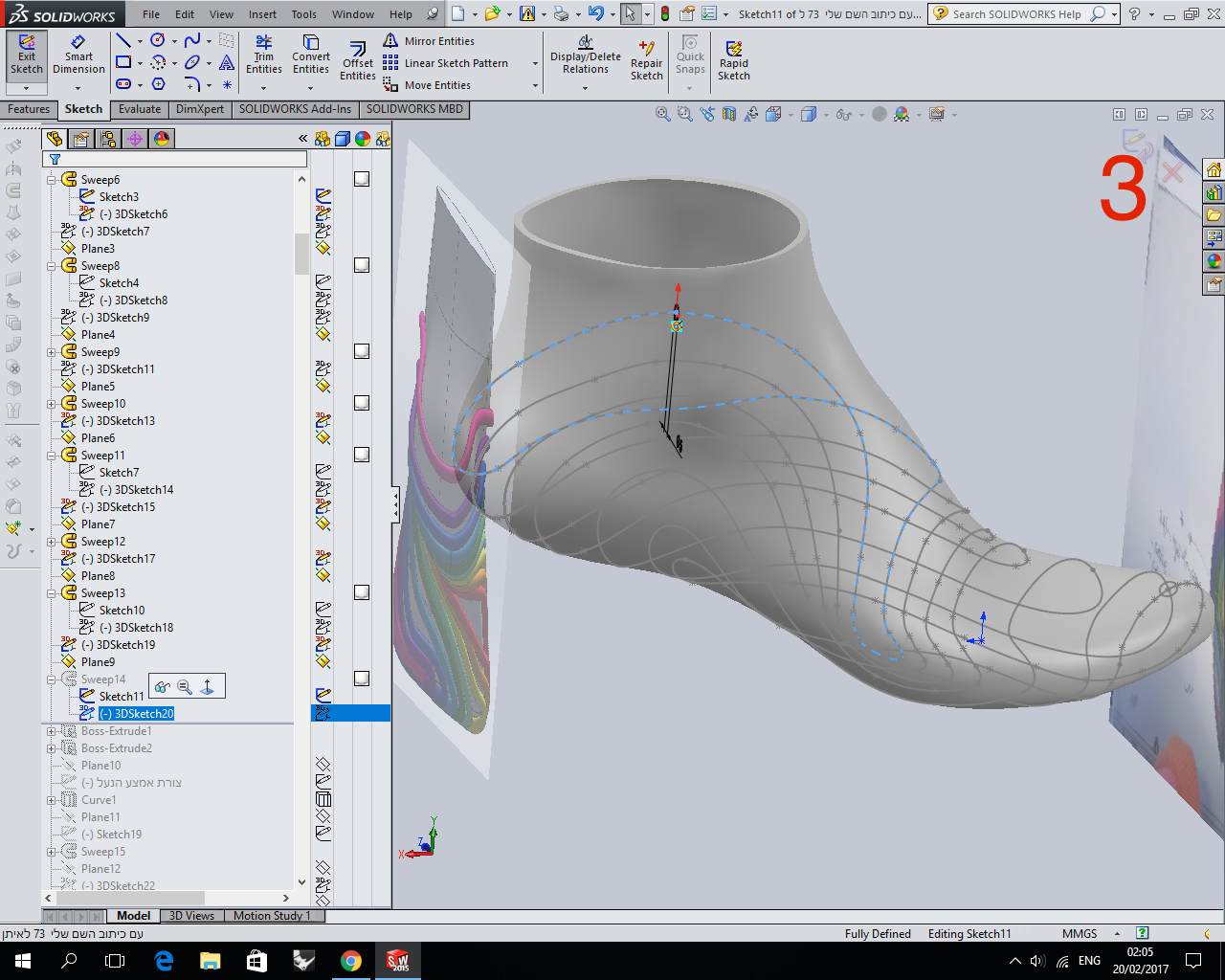Screen dimensions: 1225x980
Task: Toggle the box in the Sweep13 display row
Action: [x=362, y=592]
